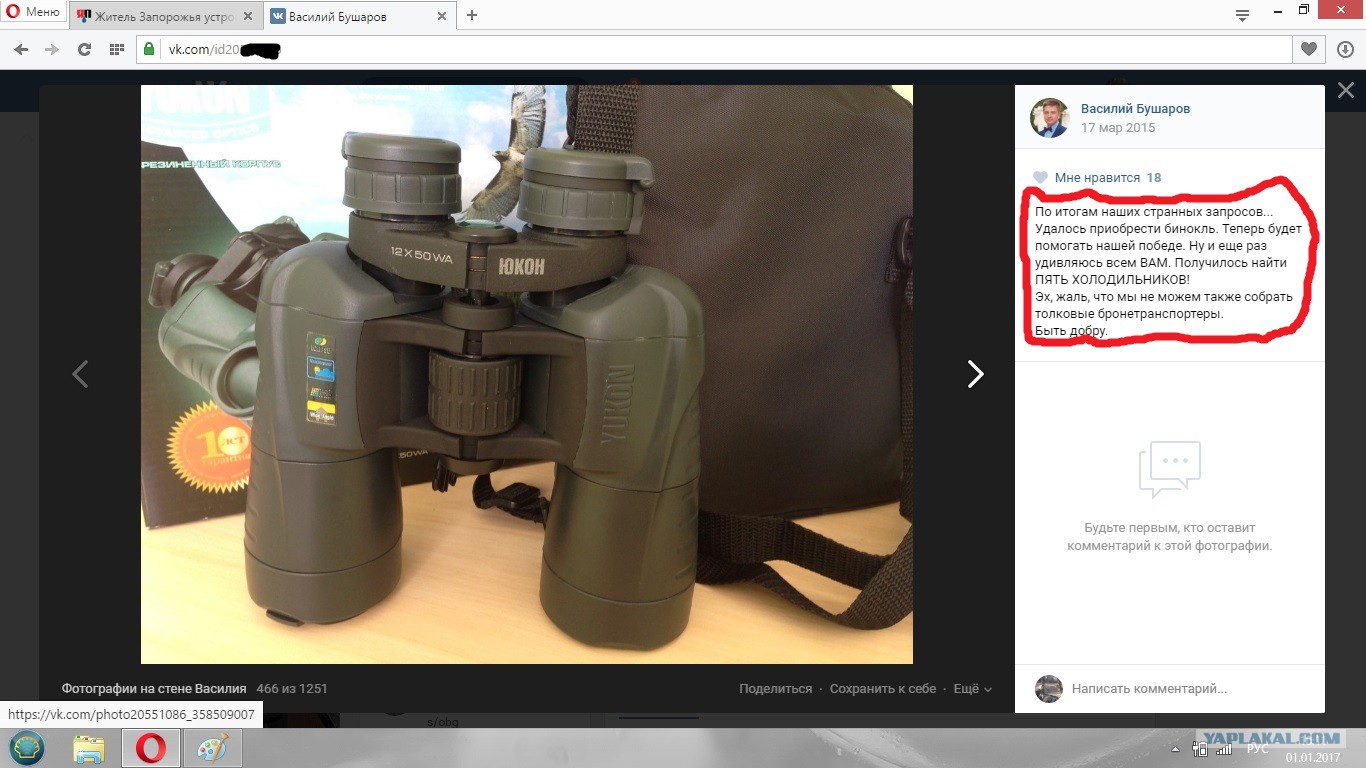Show the next photo
The image size is (1366, 768).
tap(975, 374)
